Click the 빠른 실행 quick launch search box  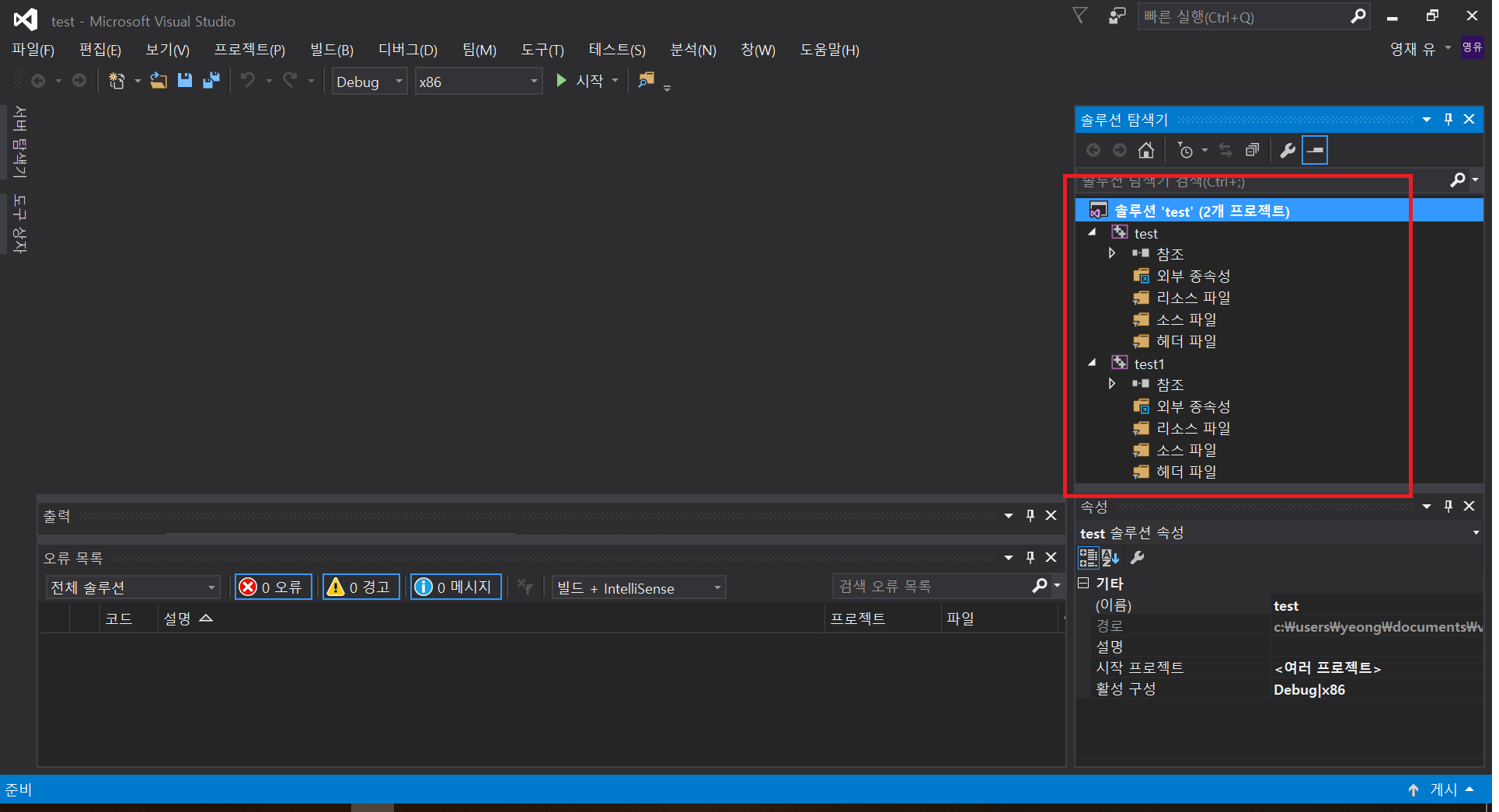(1253, 16)
